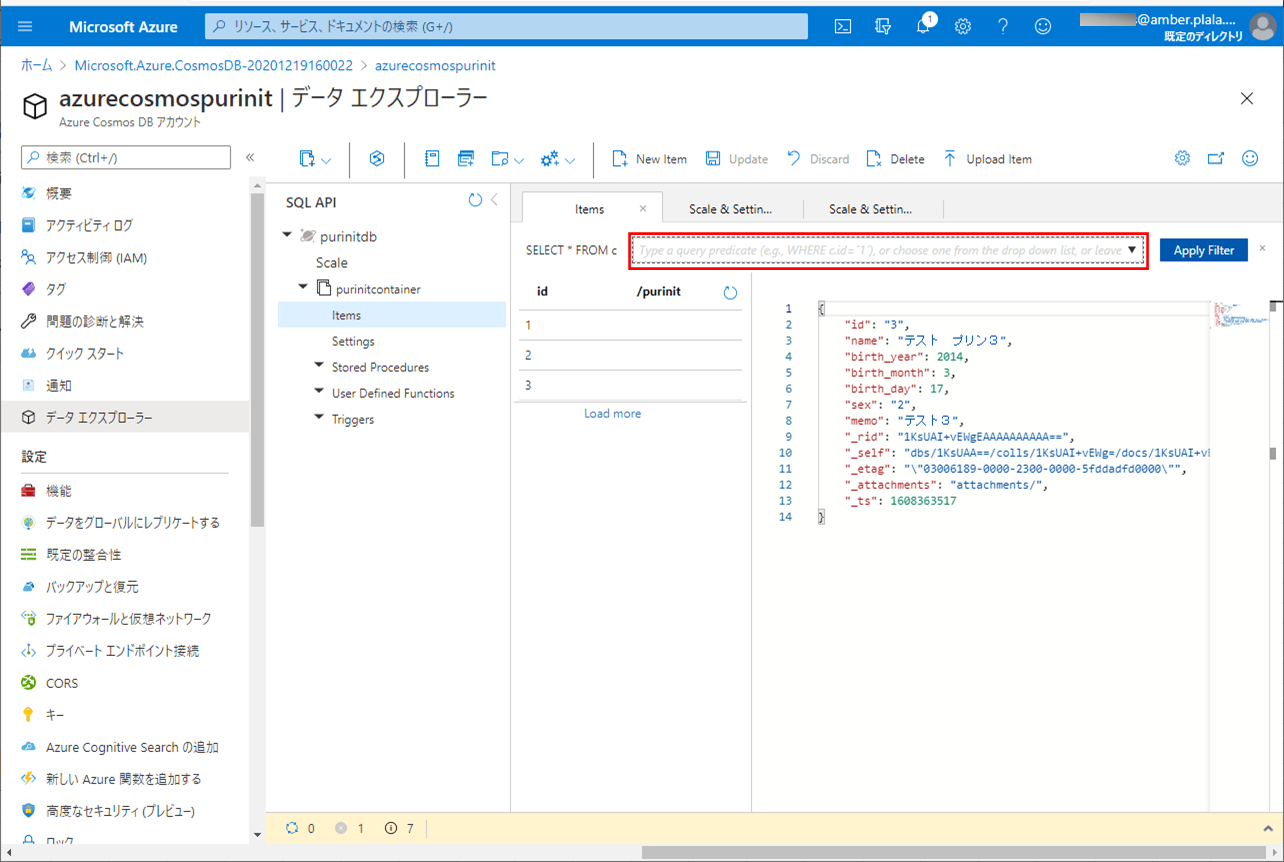The width and height of the screenshot is (1284, 862).
Task: Click the New Item button
Action: click(x=650, y=159)
